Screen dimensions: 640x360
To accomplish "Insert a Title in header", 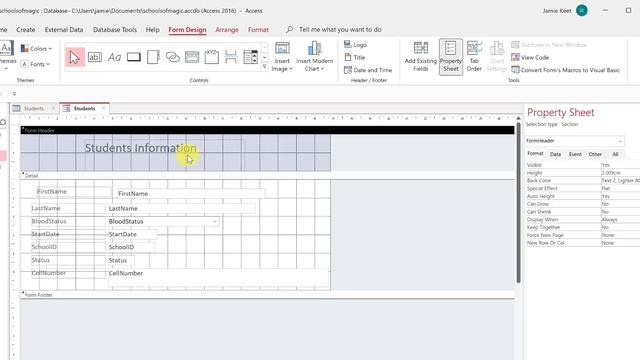I will [355, 58].
